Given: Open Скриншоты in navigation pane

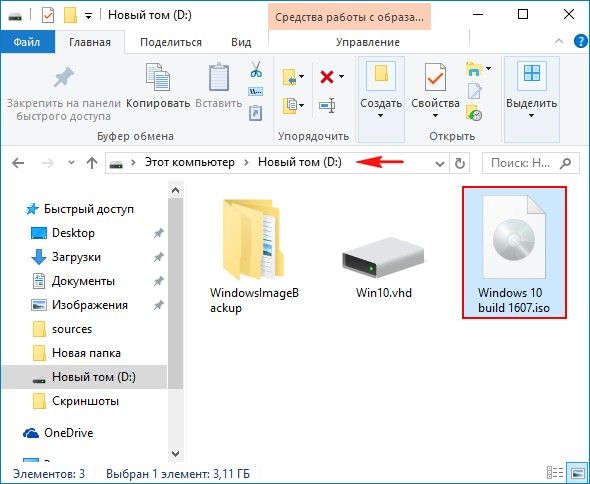Looking at the screenshot, I should coord(85,401).
